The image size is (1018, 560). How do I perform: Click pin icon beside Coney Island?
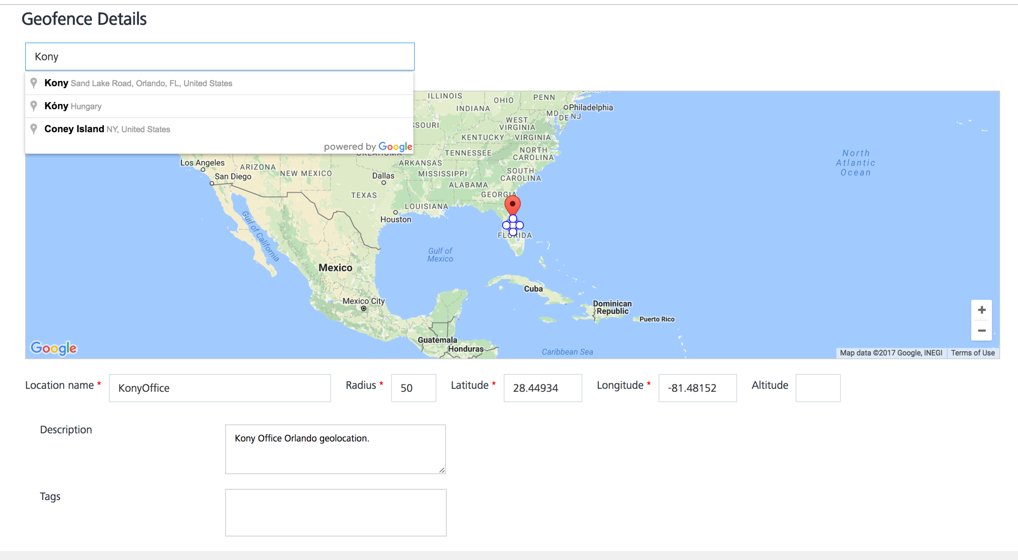pos(34,129)
